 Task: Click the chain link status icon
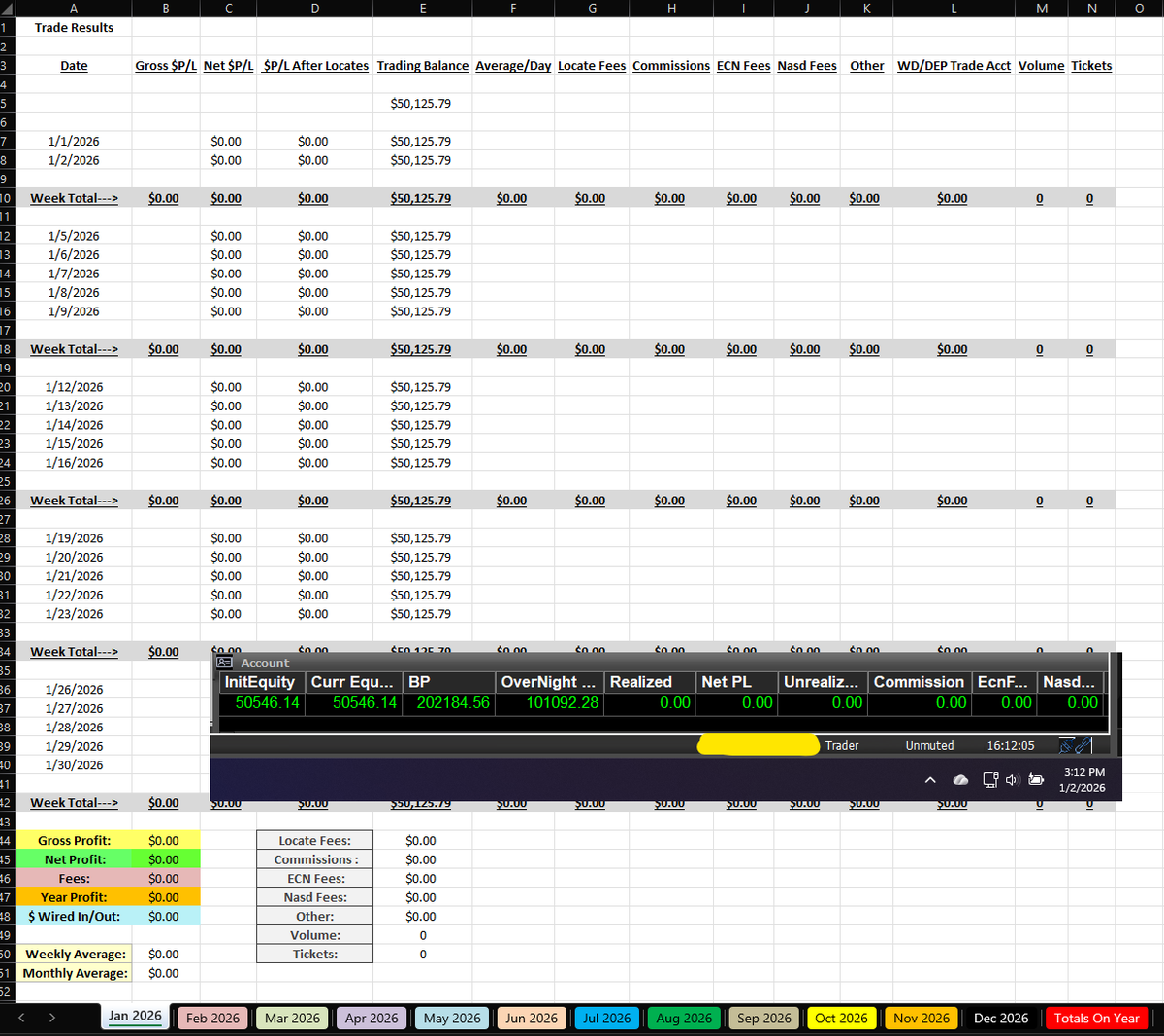click(x=1083, y=745)
